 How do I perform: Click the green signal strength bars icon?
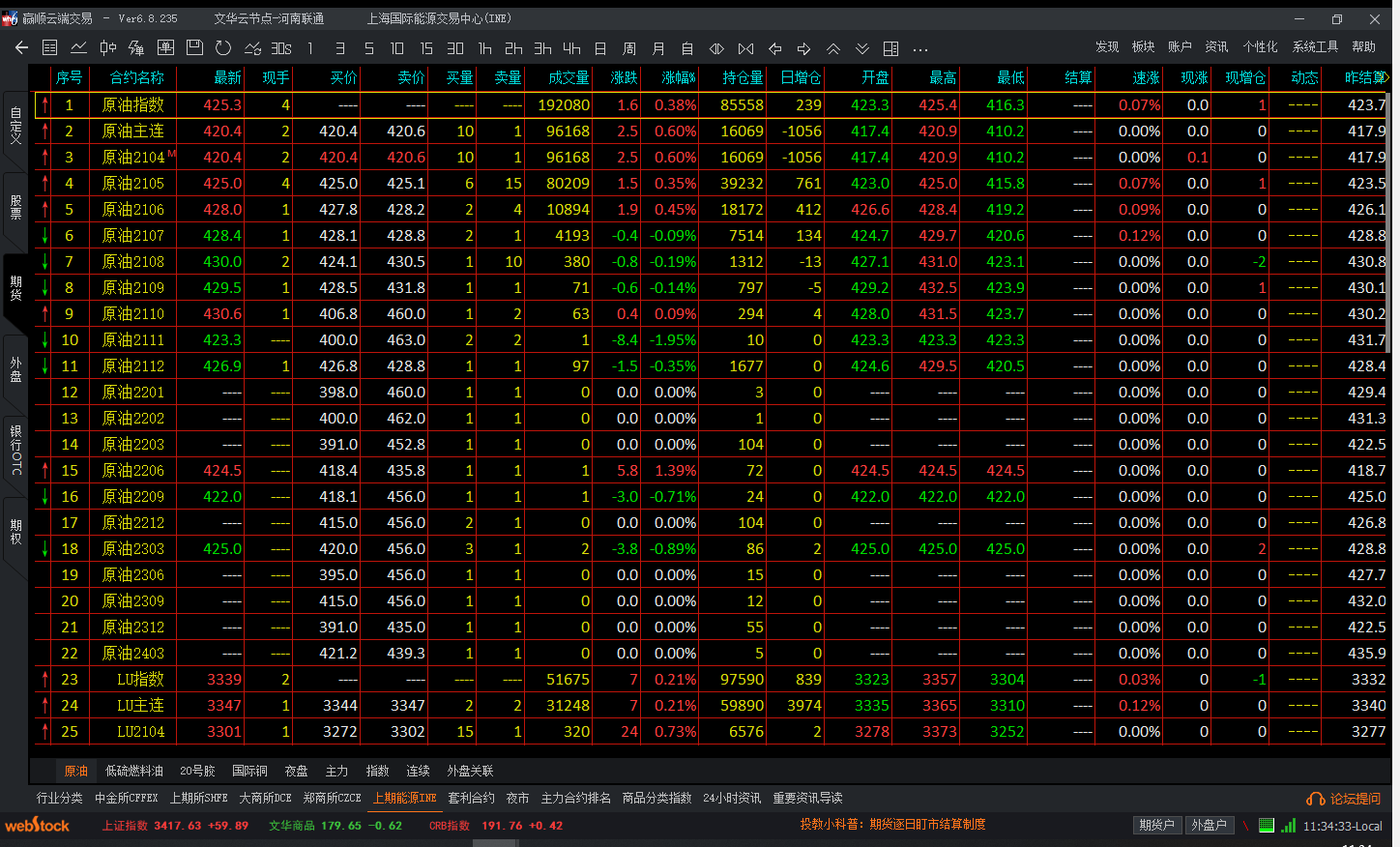click(1288, 826)
